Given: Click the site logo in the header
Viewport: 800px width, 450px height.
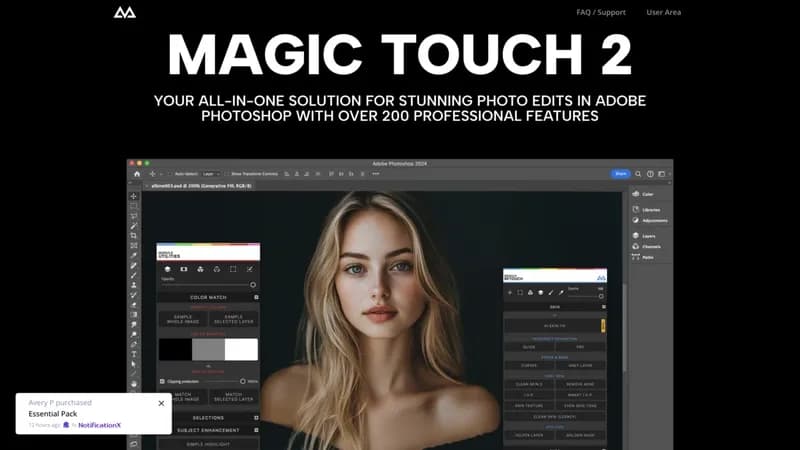Looking at the screenshot, I should point(124,12).
